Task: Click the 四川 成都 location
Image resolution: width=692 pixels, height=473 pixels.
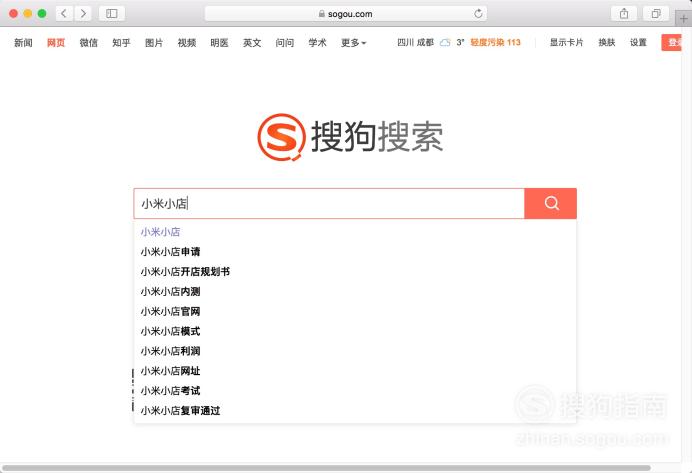Action: click(415, 42)
